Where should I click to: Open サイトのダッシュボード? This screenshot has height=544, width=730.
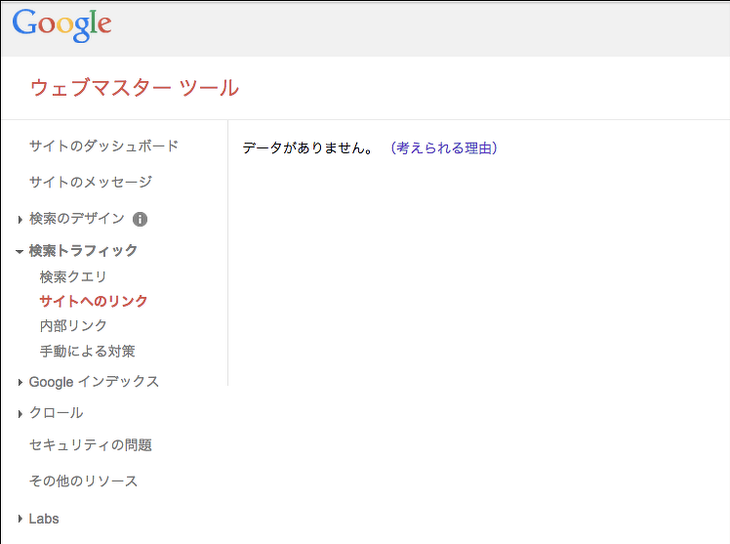pos(104,146)
